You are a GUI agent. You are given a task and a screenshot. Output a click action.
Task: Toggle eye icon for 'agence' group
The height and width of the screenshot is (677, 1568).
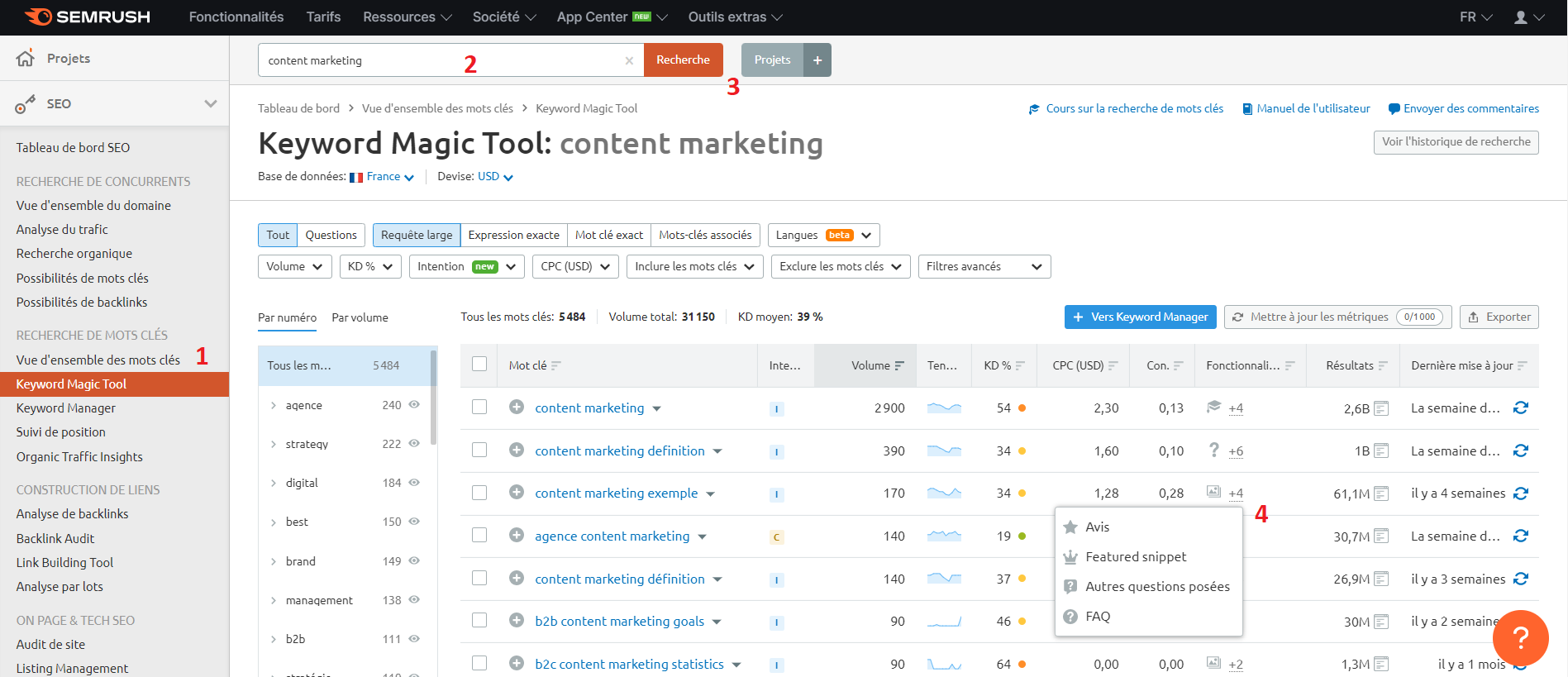(414, 404)
